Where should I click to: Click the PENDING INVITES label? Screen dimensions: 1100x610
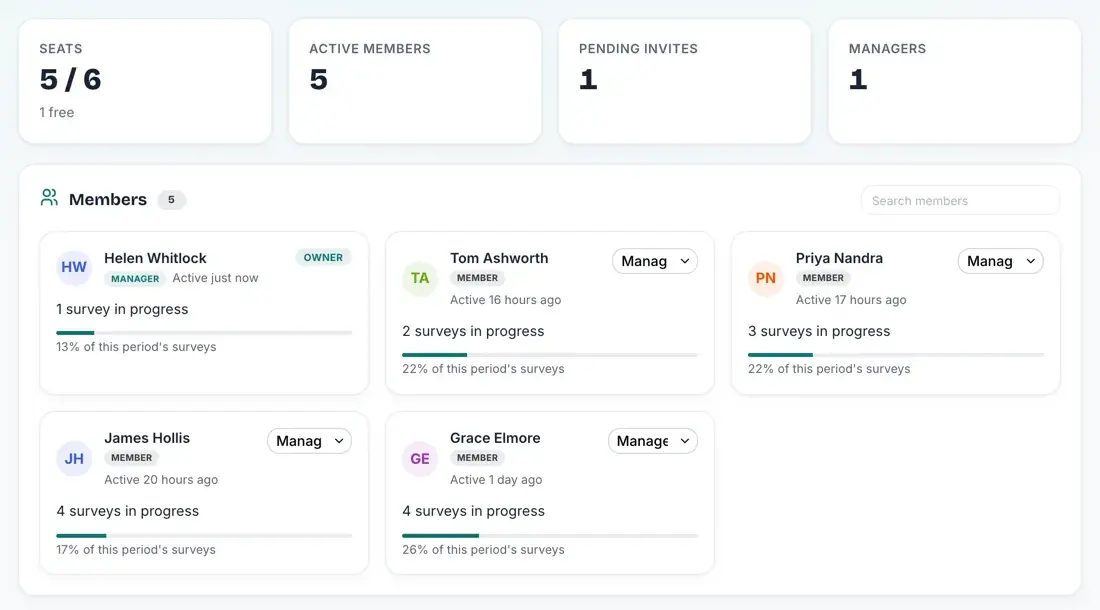coord(638,49)
